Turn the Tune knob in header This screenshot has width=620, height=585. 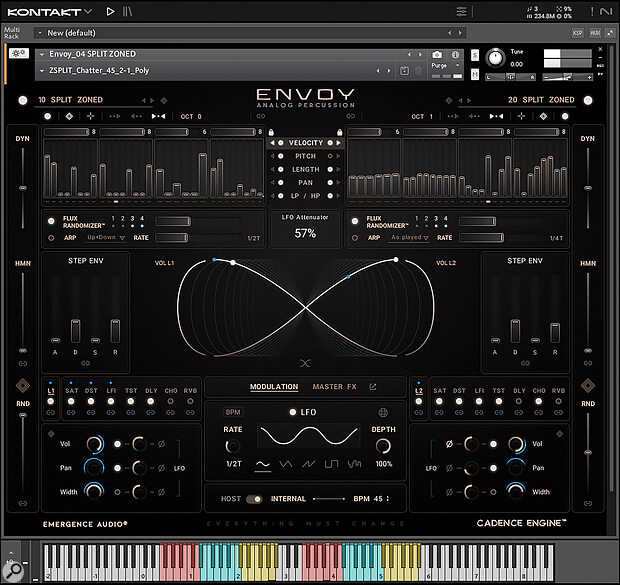point(495,58)
